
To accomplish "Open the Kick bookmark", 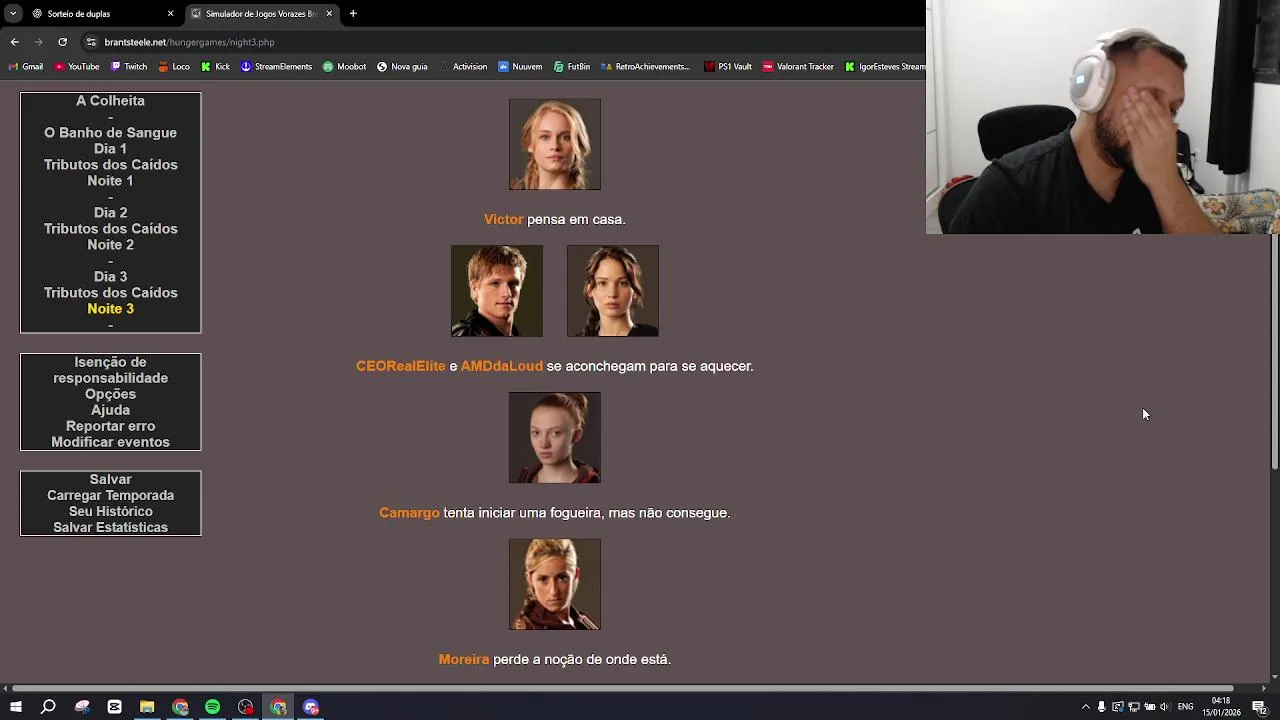I will tap(216, 67).
